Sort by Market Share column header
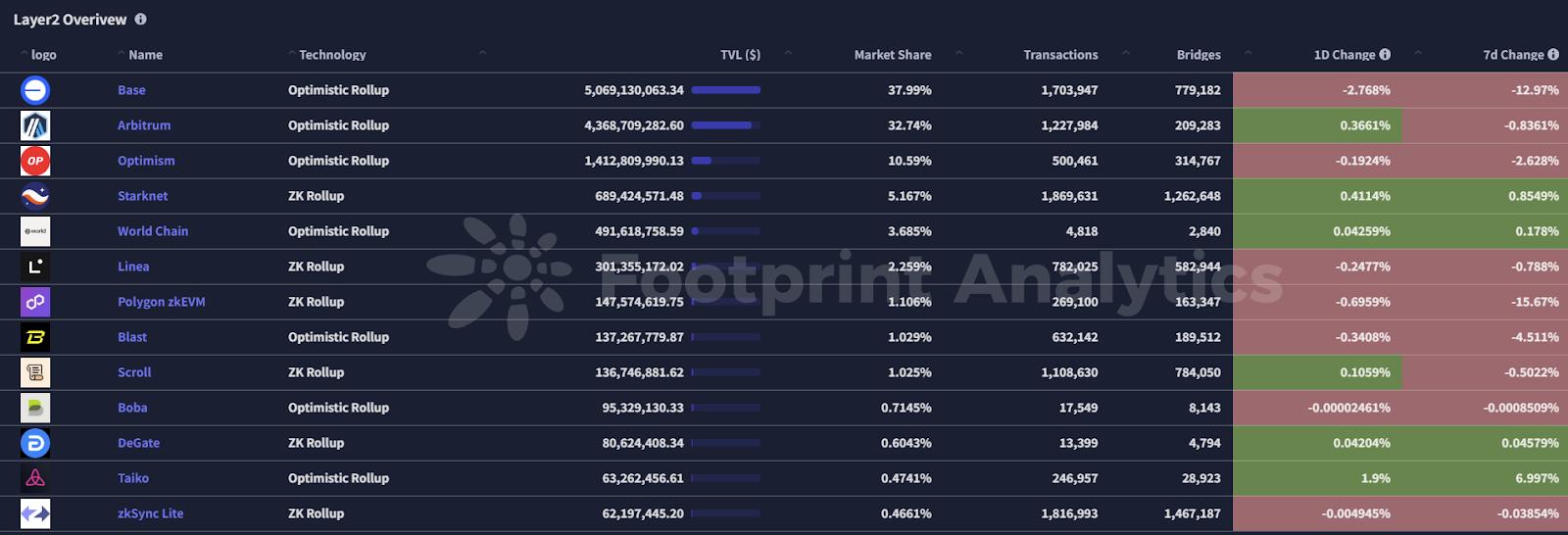Image resolution: width=1568 pixels, height=535 pixels. (x=892, y=55)
